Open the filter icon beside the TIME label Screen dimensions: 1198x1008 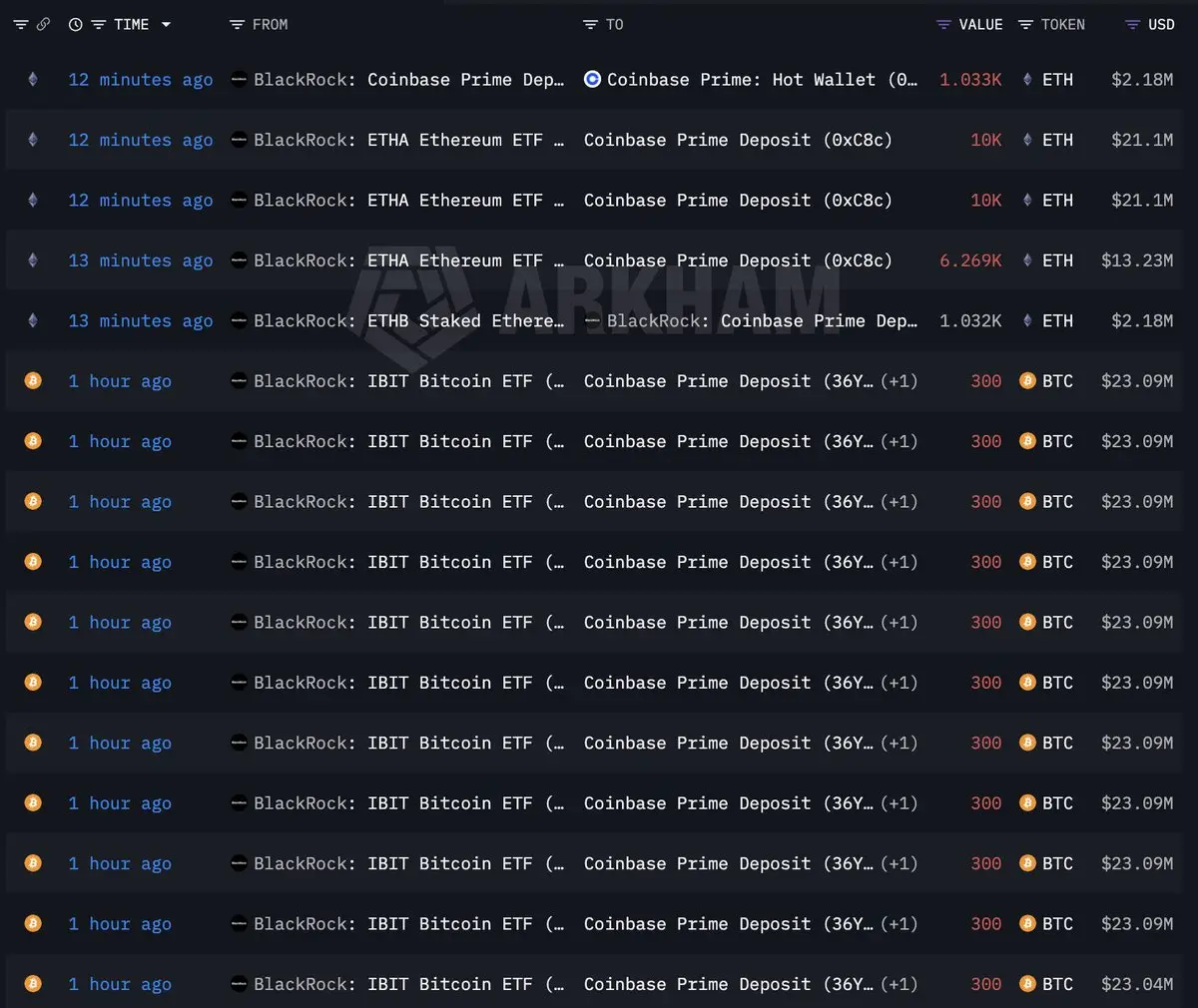[99, 25]
